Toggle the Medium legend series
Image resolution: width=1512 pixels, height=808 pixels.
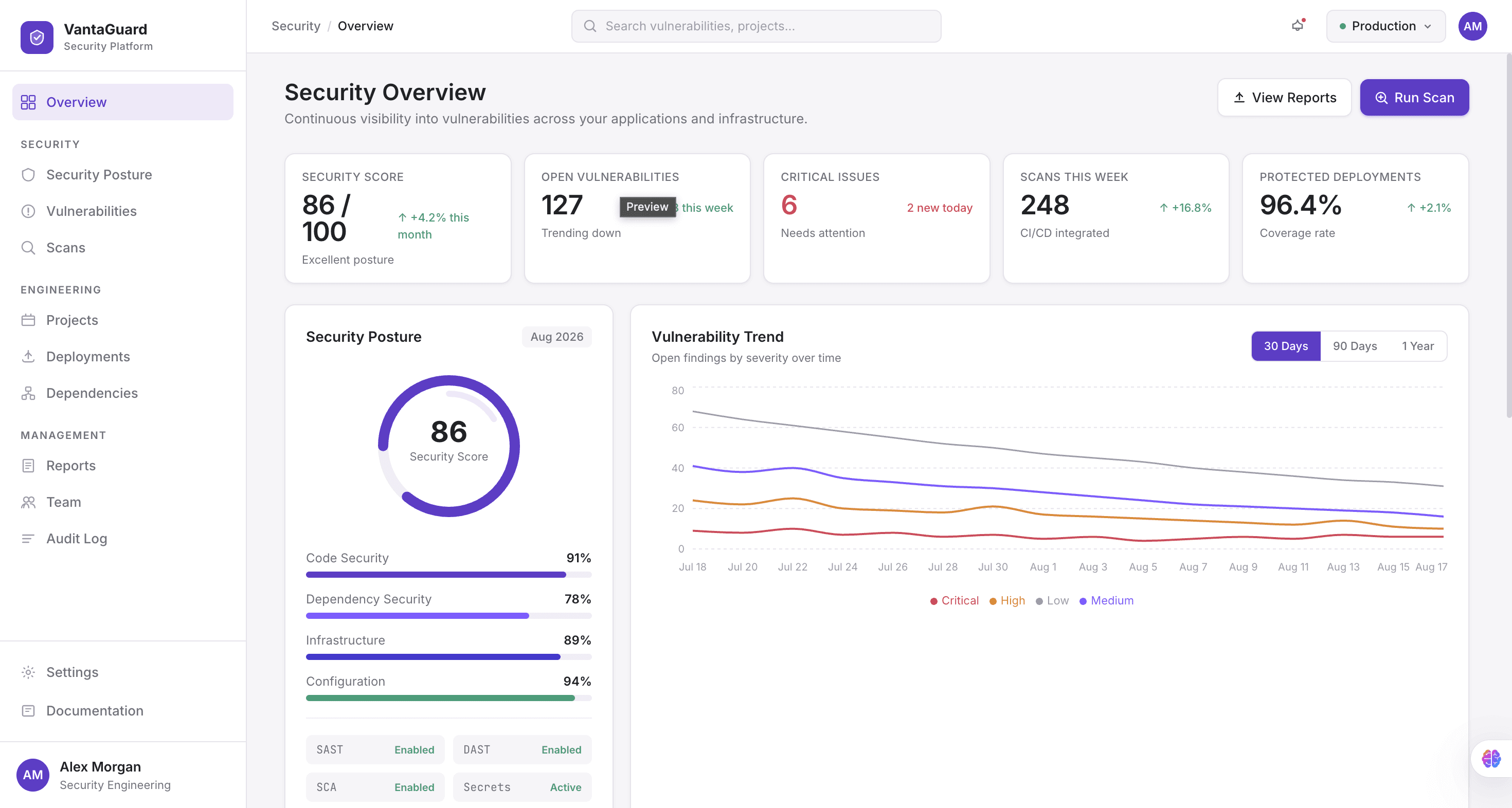tap(1106, 601)
